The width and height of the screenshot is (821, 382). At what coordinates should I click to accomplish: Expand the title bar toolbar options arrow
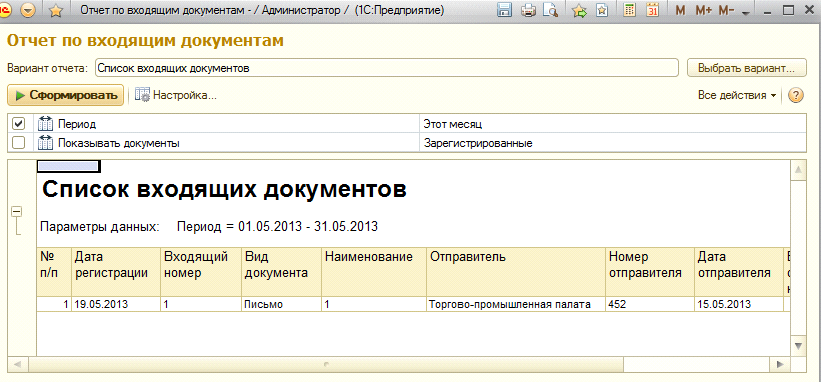[747, 13]
